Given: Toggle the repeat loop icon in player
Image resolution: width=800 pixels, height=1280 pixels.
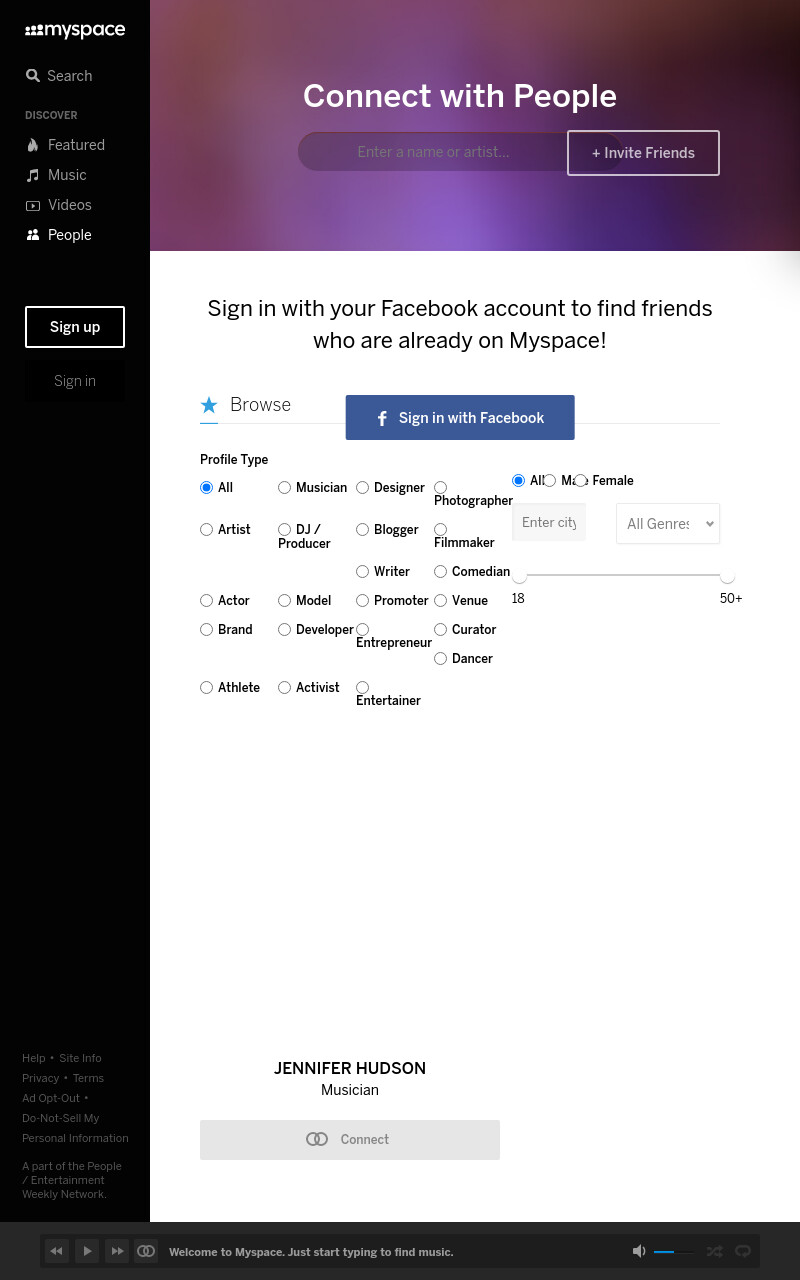Looking at the screenshot, I should click(743, 1251).
